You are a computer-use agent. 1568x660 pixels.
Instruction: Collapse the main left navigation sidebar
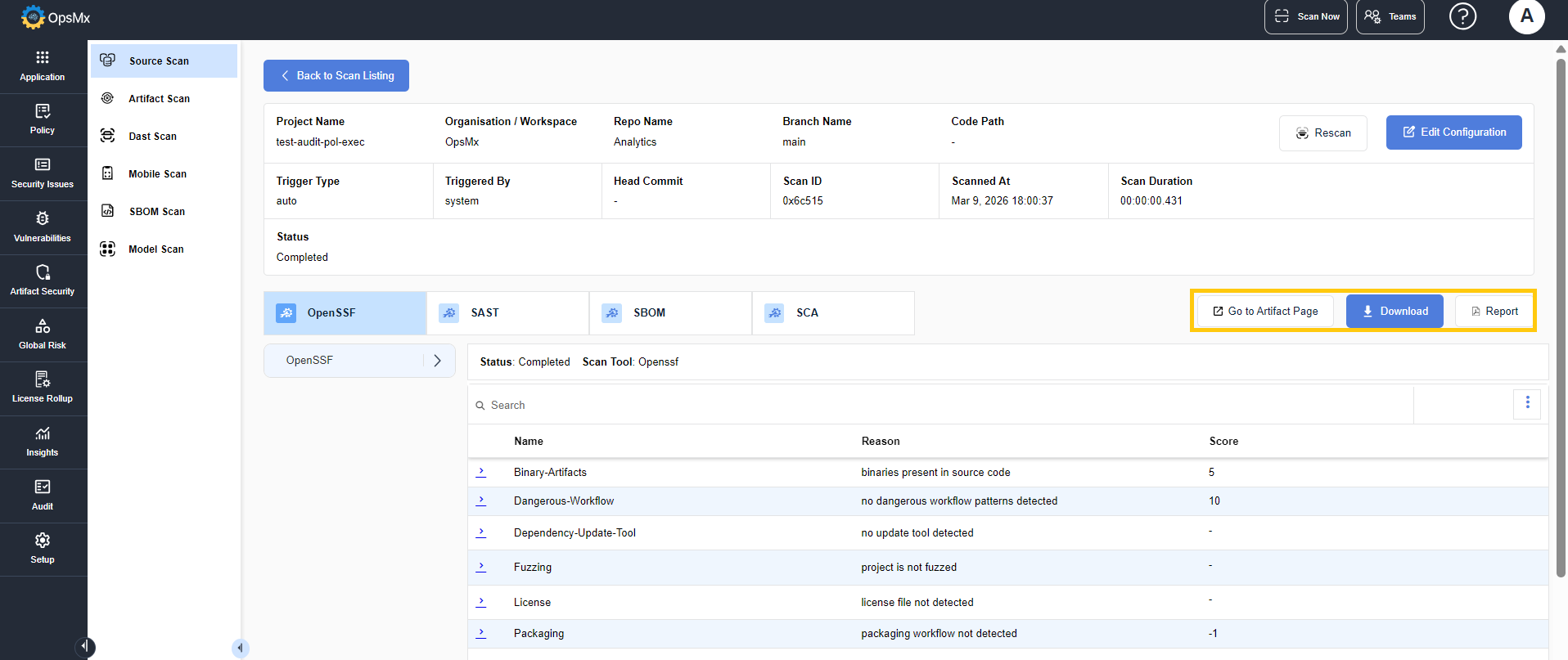(84, 647)
